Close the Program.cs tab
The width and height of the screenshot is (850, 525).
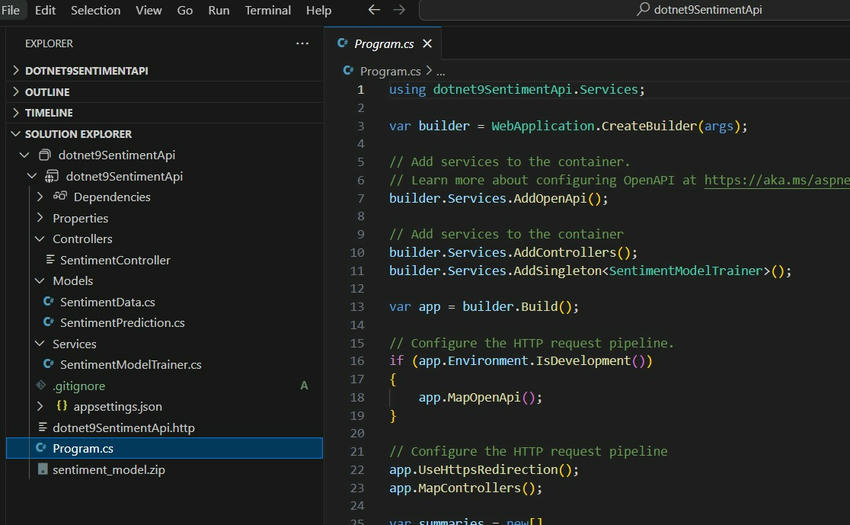[427, 43]
